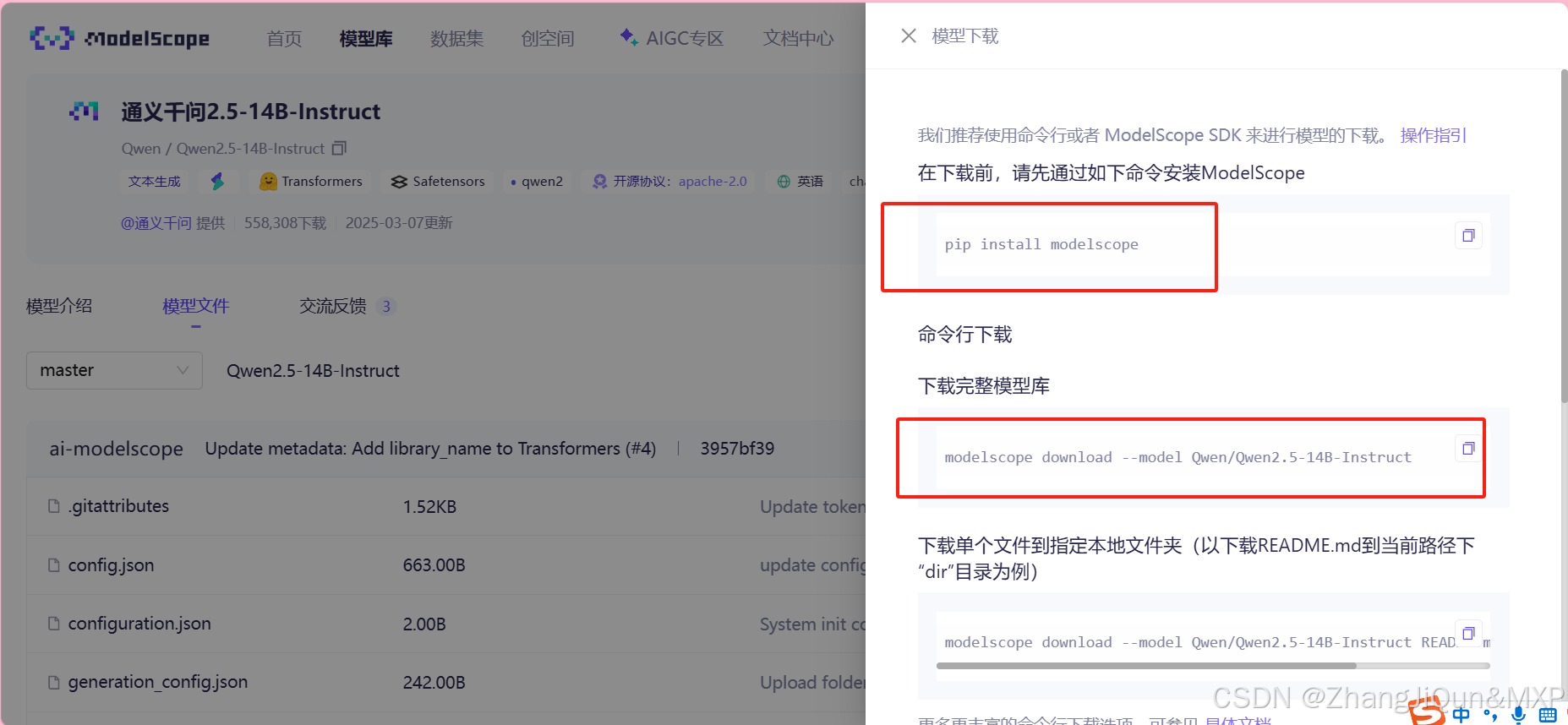Image resolution: width=1568 pixels, height=725 pixels.
Task: Open the config.json file
Action: (111, 564)
